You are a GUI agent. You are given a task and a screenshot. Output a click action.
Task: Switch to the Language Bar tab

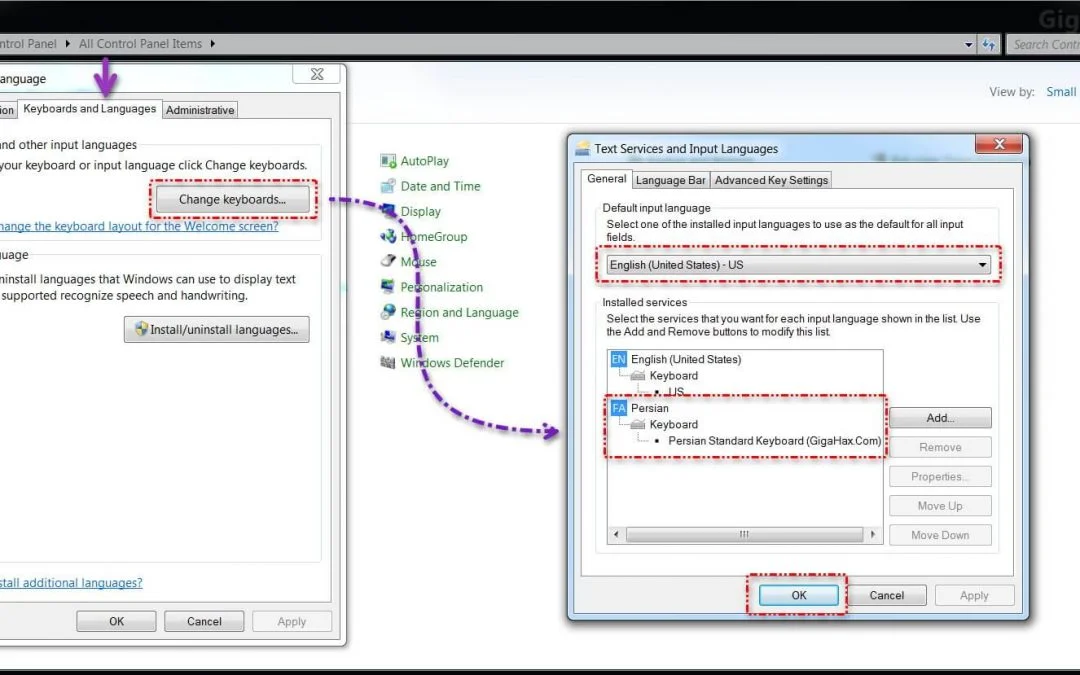coord(670,180)
